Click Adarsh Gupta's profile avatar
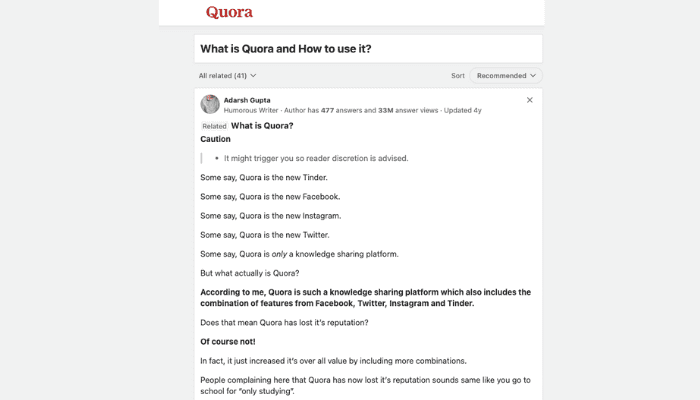 (x=210, y=105)
